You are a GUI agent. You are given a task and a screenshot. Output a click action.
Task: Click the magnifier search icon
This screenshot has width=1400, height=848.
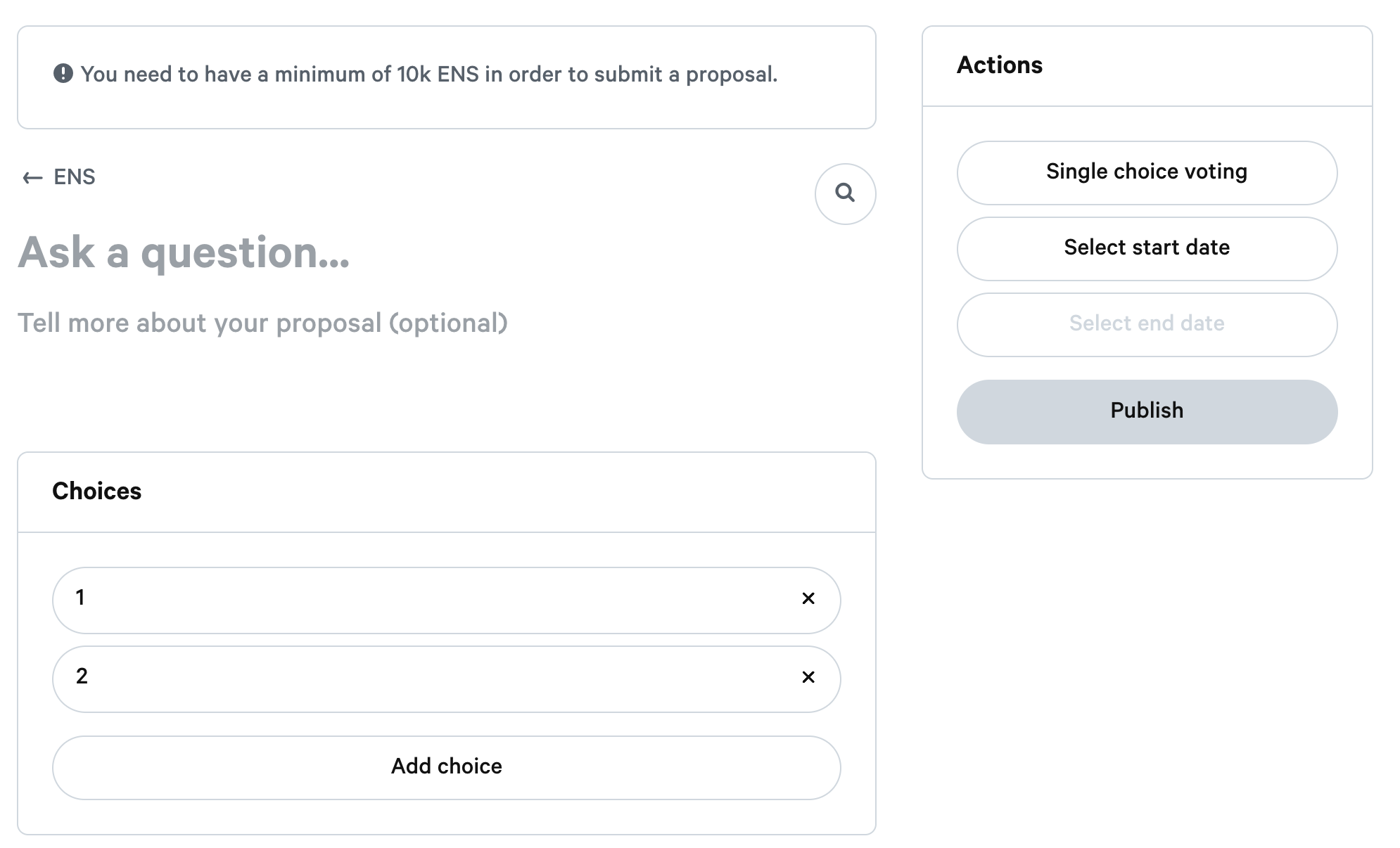pyautogui.click(x=845, y=193)
